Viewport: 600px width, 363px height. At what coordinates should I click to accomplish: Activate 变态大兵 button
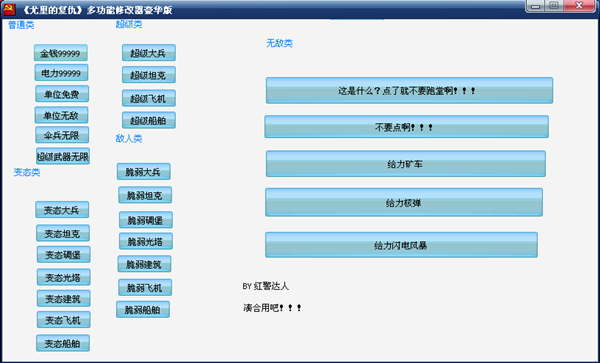62,210
